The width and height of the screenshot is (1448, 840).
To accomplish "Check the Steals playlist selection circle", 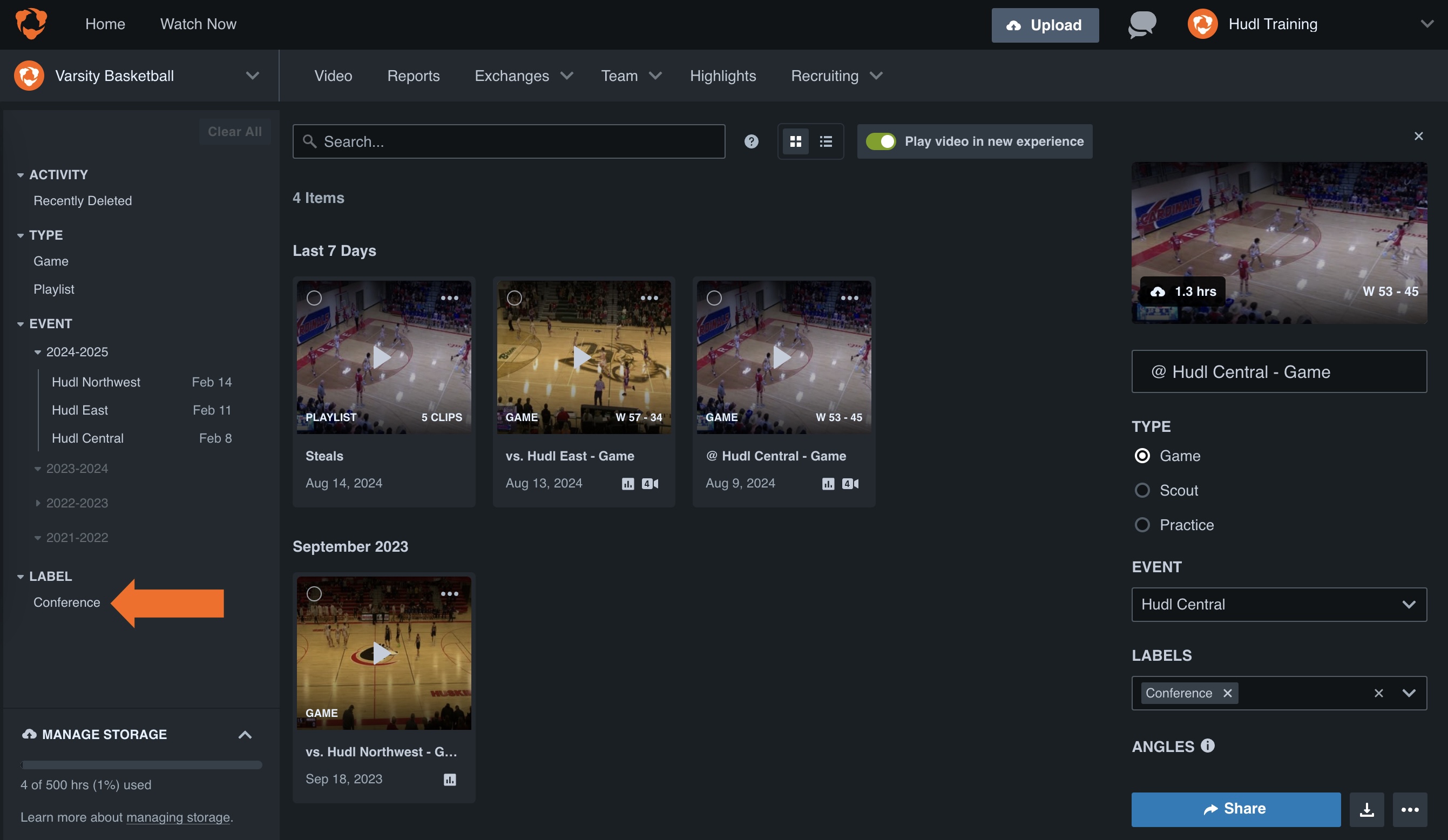I will point(315,298).
